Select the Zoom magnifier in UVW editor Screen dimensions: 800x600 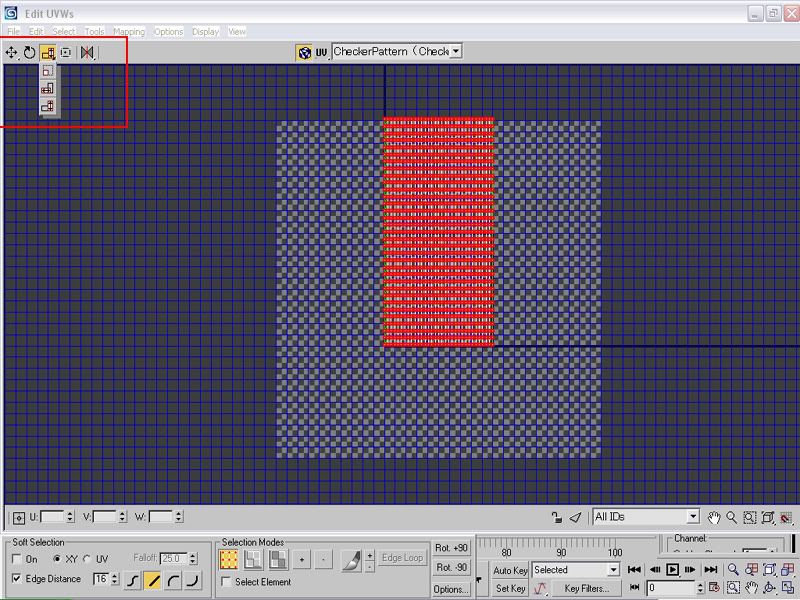(x=732, y=518)
